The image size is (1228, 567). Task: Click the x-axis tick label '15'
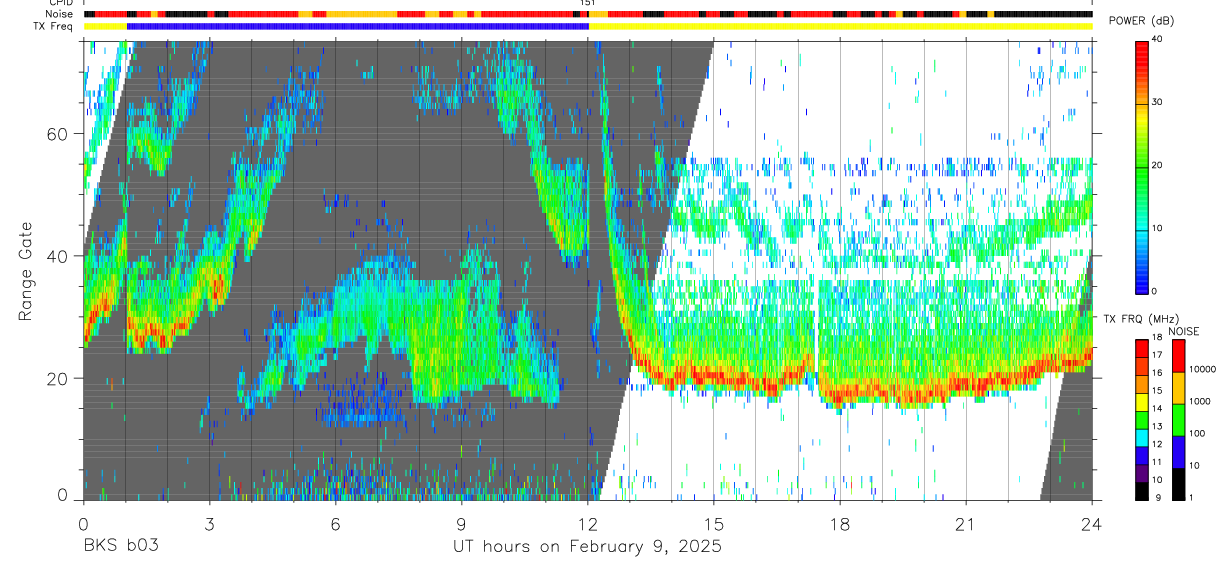click(714, 525)
